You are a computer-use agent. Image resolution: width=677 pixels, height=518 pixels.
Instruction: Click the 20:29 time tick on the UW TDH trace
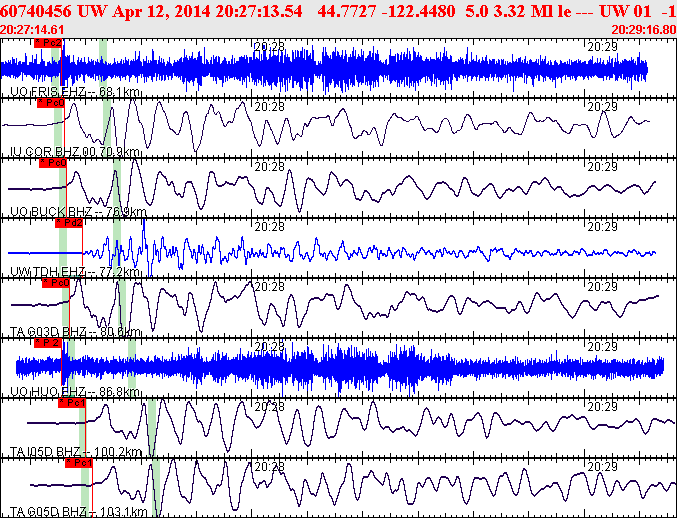(602, 226)
